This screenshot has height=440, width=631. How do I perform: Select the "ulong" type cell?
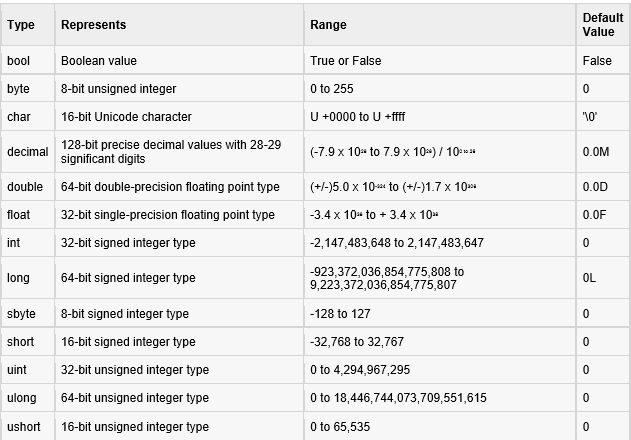pyautogui.click(x=22, y=398)
